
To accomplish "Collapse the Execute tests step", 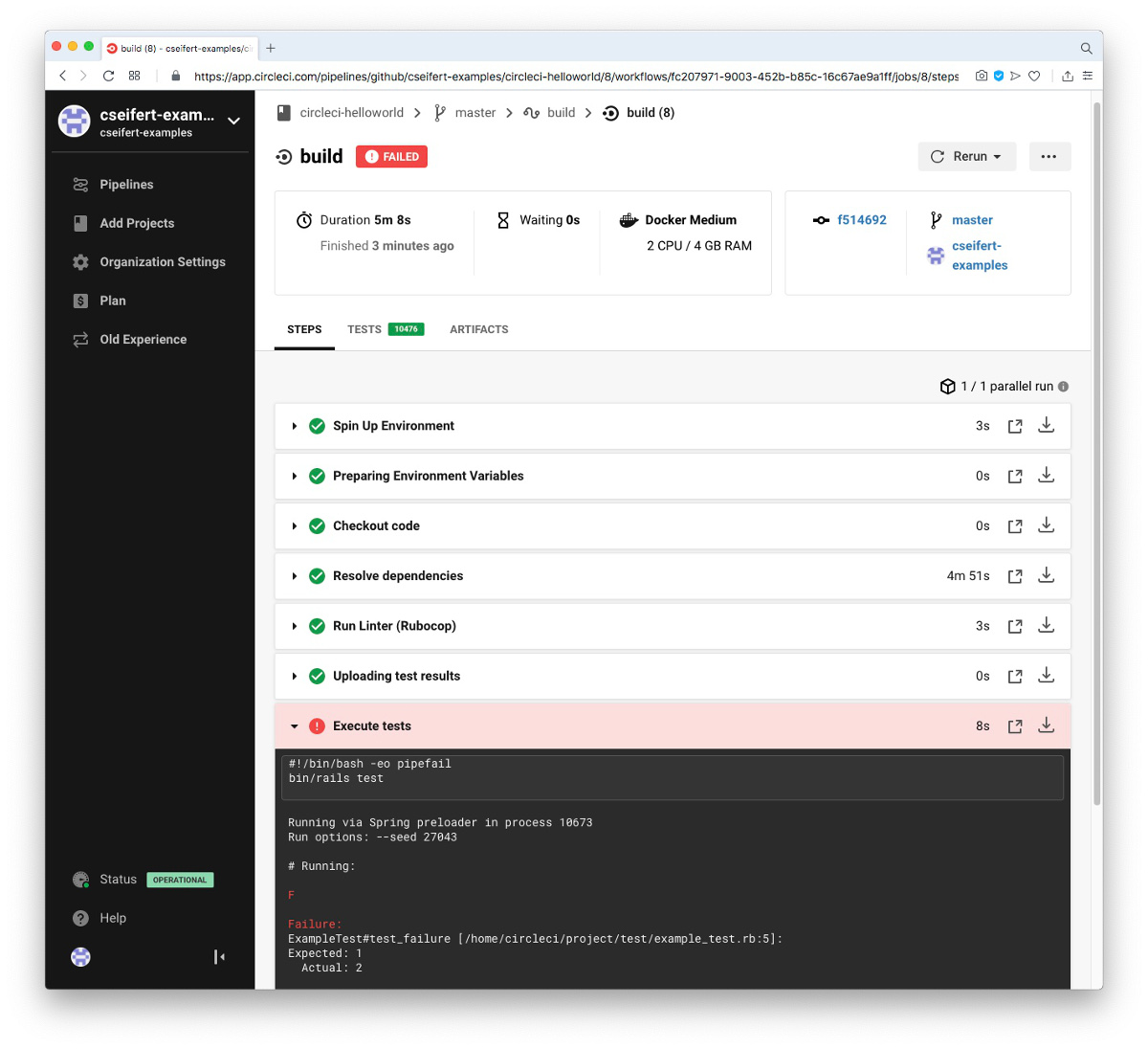I will click(x=295, y=726).
